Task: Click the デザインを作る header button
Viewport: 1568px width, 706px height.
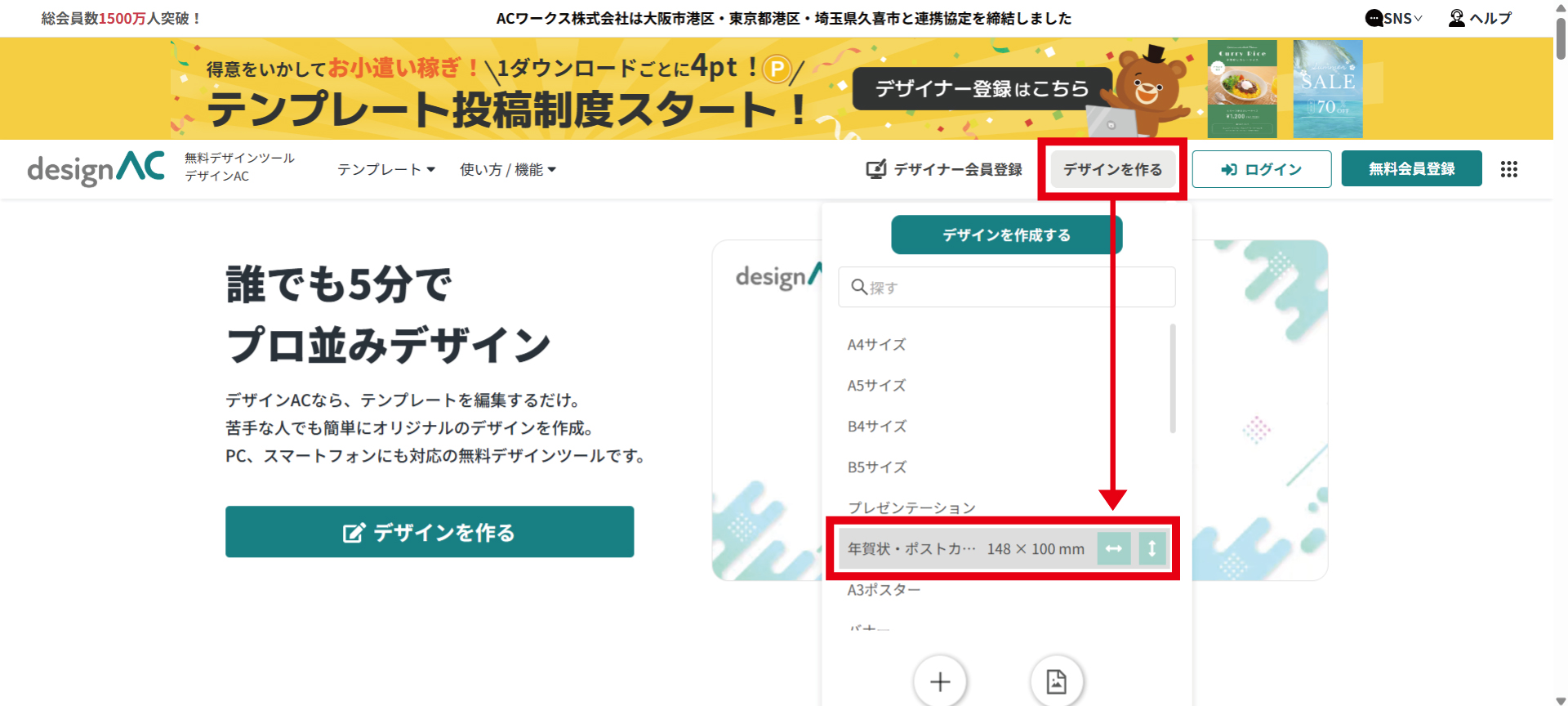Action: point(1112,169)
